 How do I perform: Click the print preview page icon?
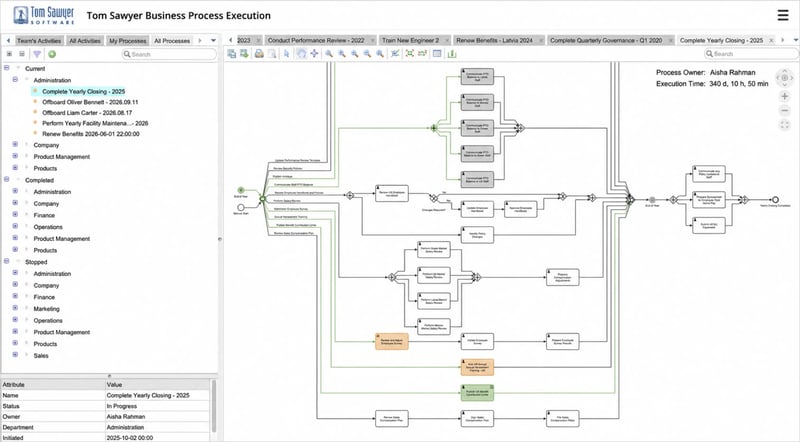tap(272, 54)
